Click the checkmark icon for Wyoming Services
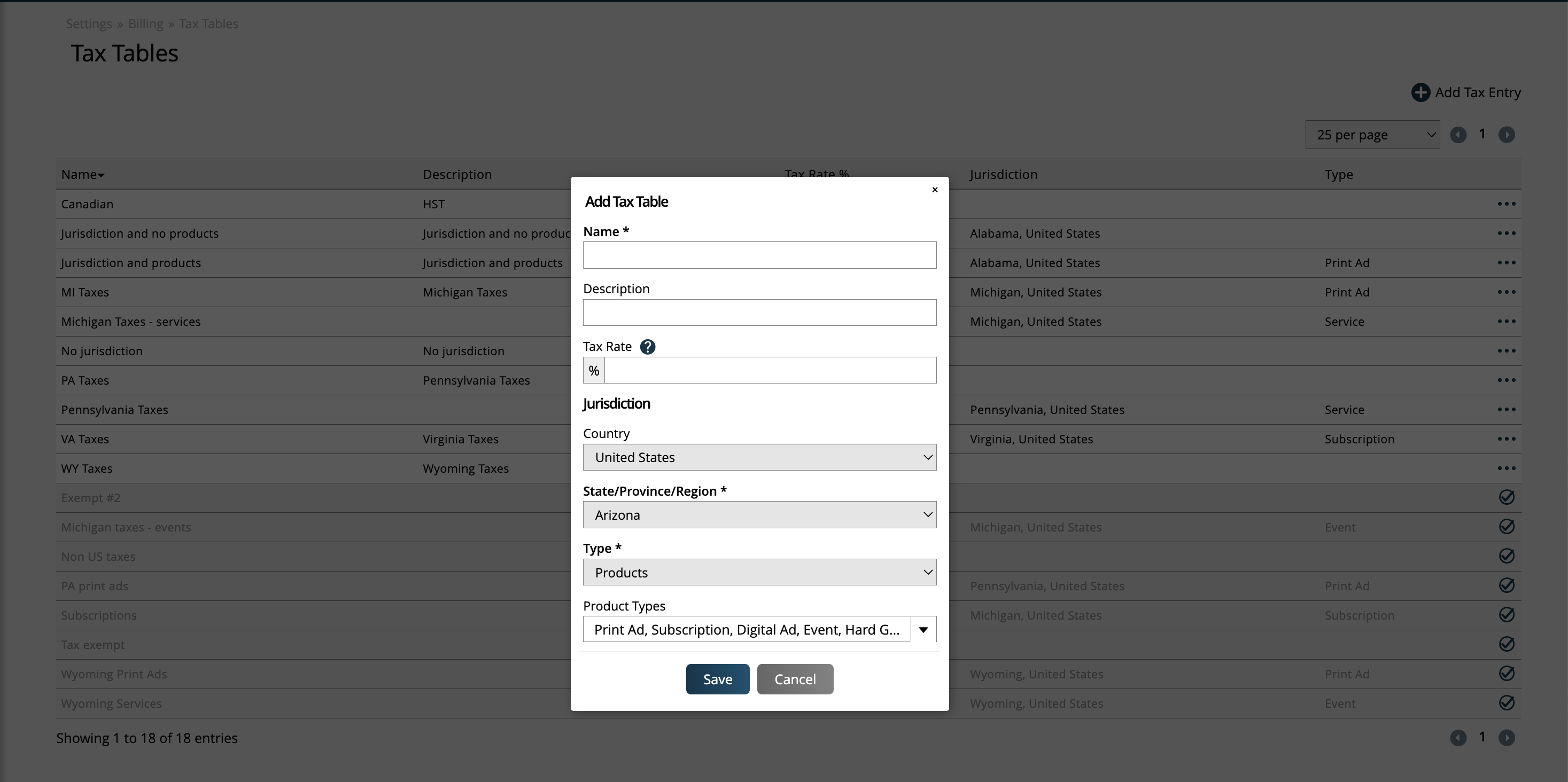Viewport: 1568px width, 782px height. click(1506, 703)
